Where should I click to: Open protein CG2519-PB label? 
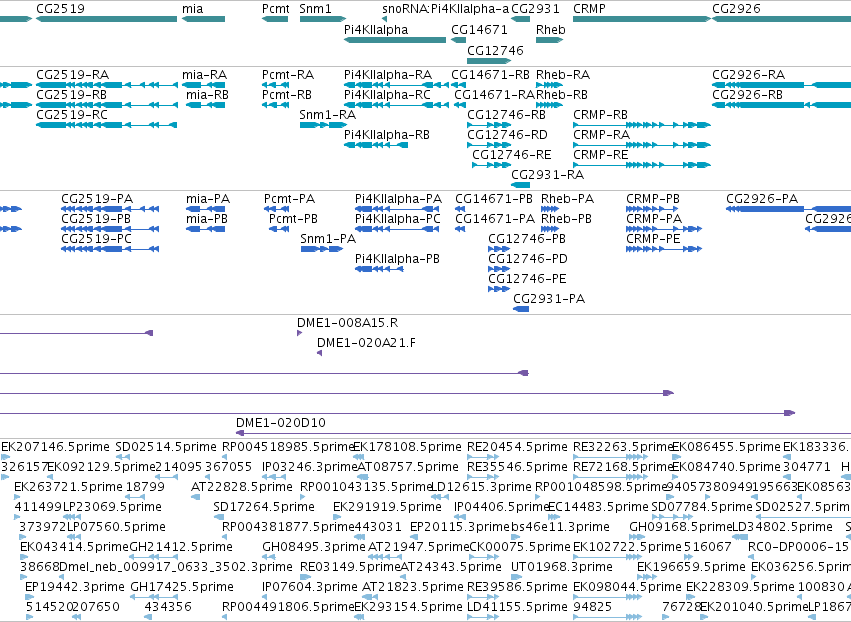96,219
